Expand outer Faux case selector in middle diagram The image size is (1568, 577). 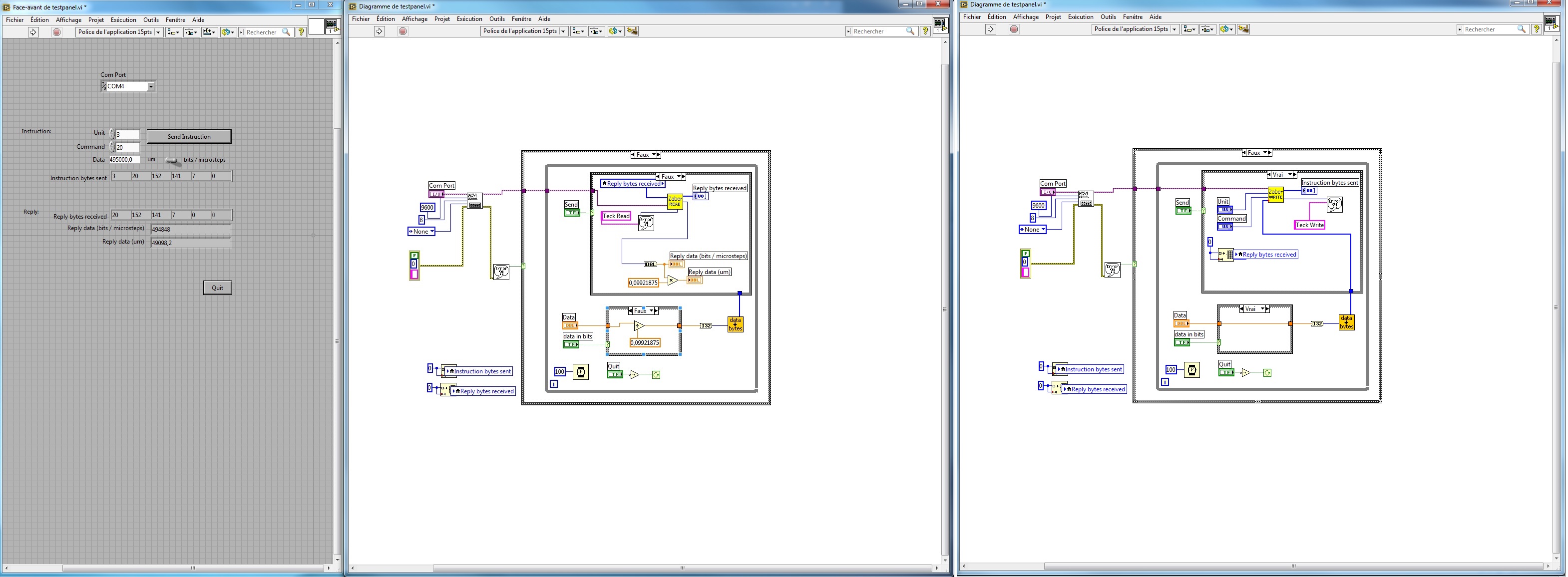pyautogui.click(x=654, y=155)
